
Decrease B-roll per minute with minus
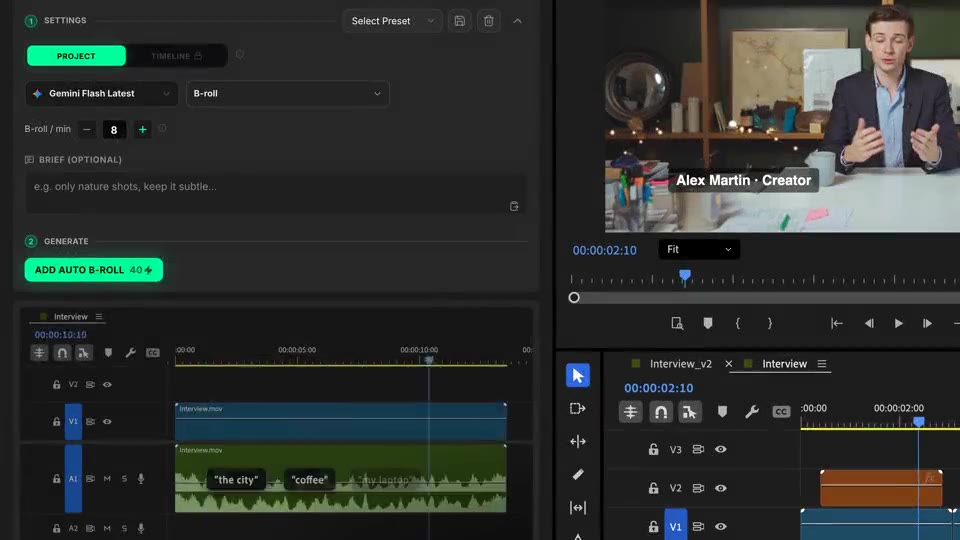point(87,129)
